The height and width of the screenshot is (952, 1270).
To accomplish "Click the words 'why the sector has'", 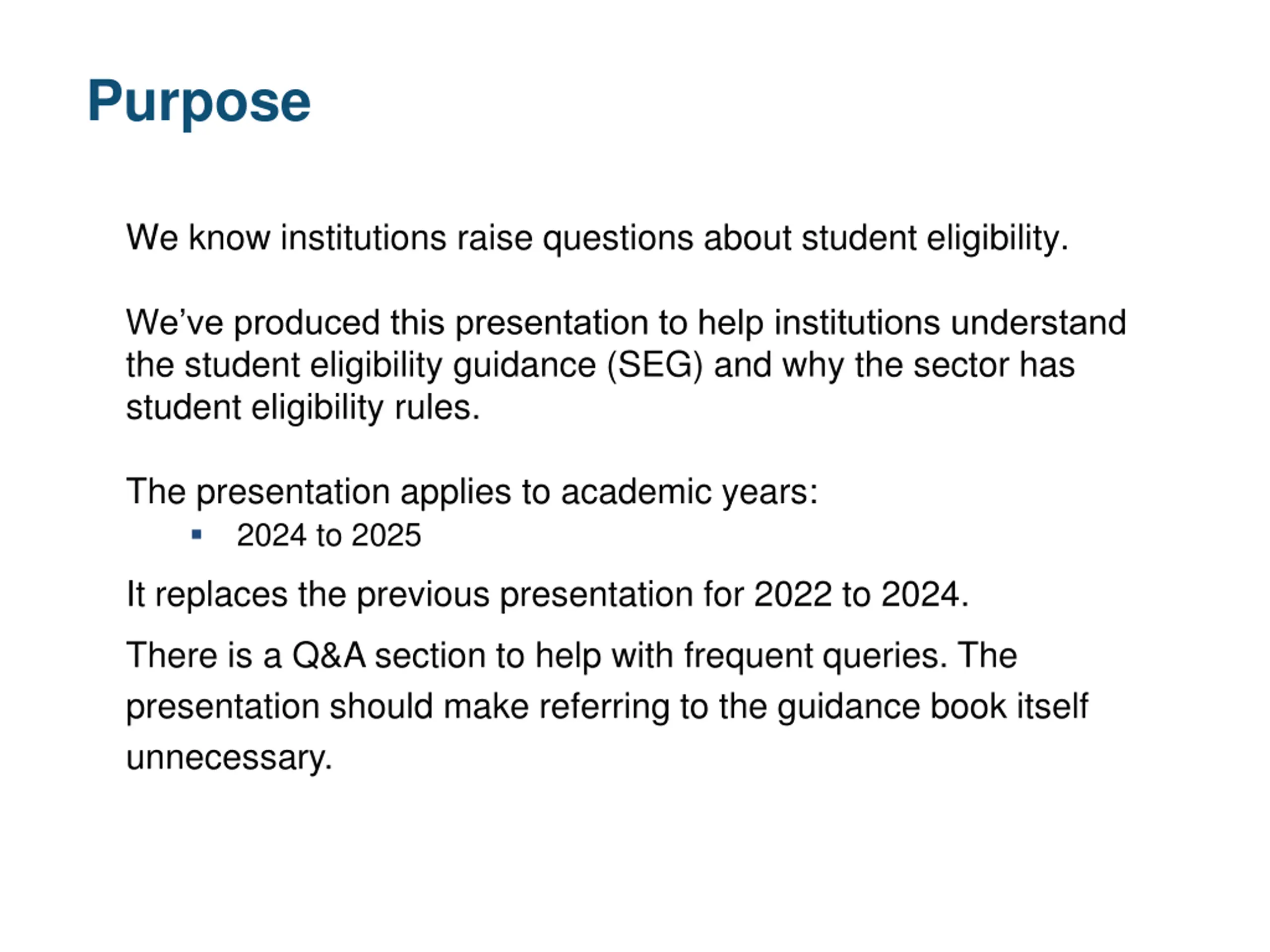I will click(928, 365).
